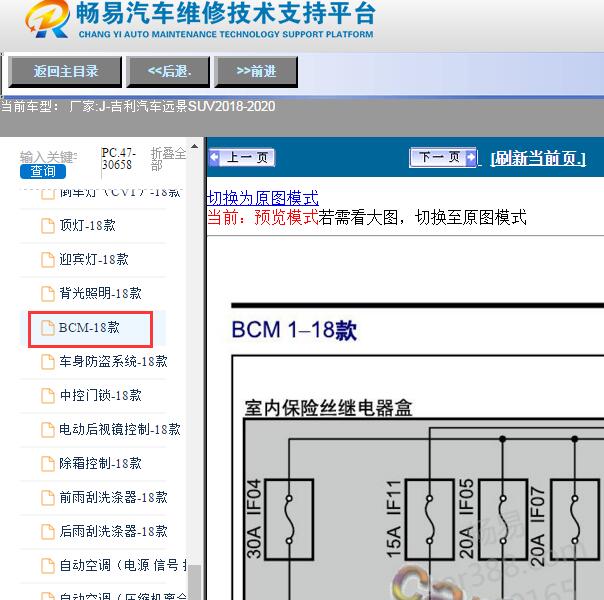This screenshot has height=600, width=604.
Task: Click the PC.47-30658 text
Action: pos(119,158)
